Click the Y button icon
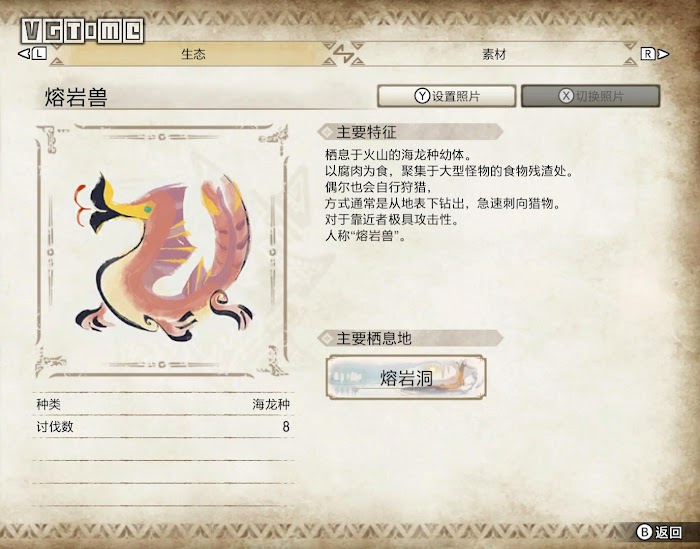The width and height of the screenshot is (700, 549). [x=422, y=96]
